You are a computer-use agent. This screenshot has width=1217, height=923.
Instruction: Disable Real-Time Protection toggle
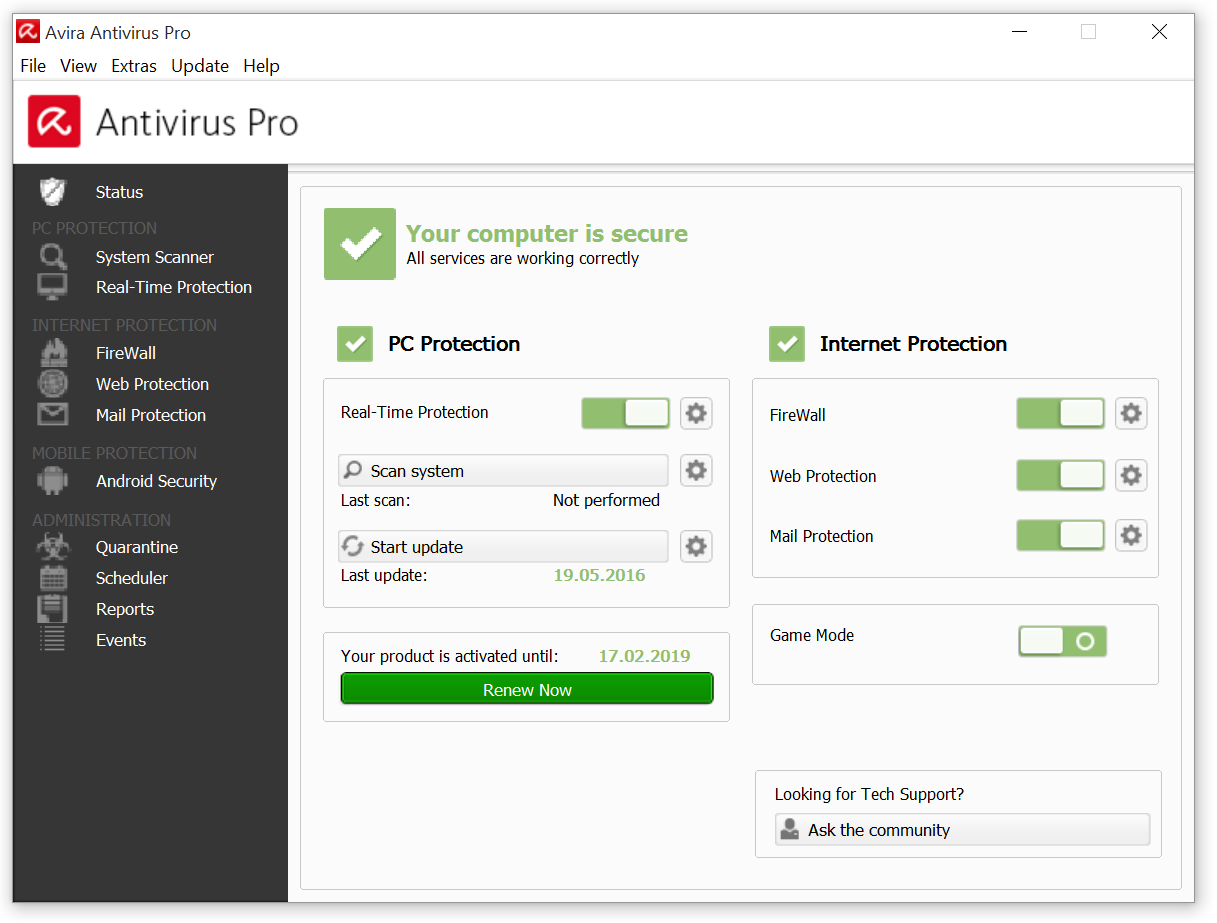coord(625,412)
